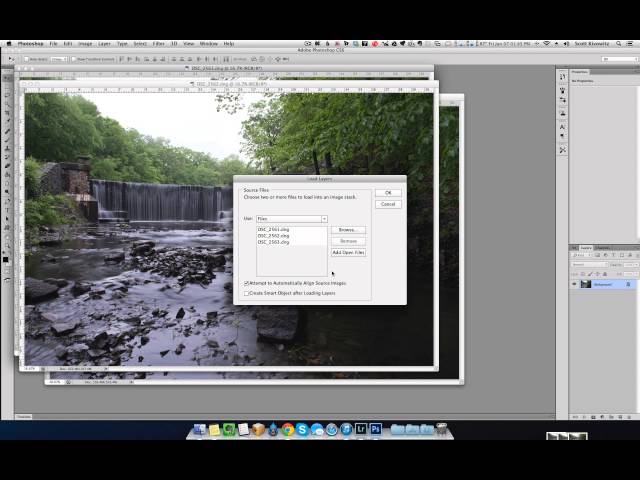This screenshot has height=480, width=640.
Task: Open the Paragraph panel icon below Character
Action: [563, 136]
